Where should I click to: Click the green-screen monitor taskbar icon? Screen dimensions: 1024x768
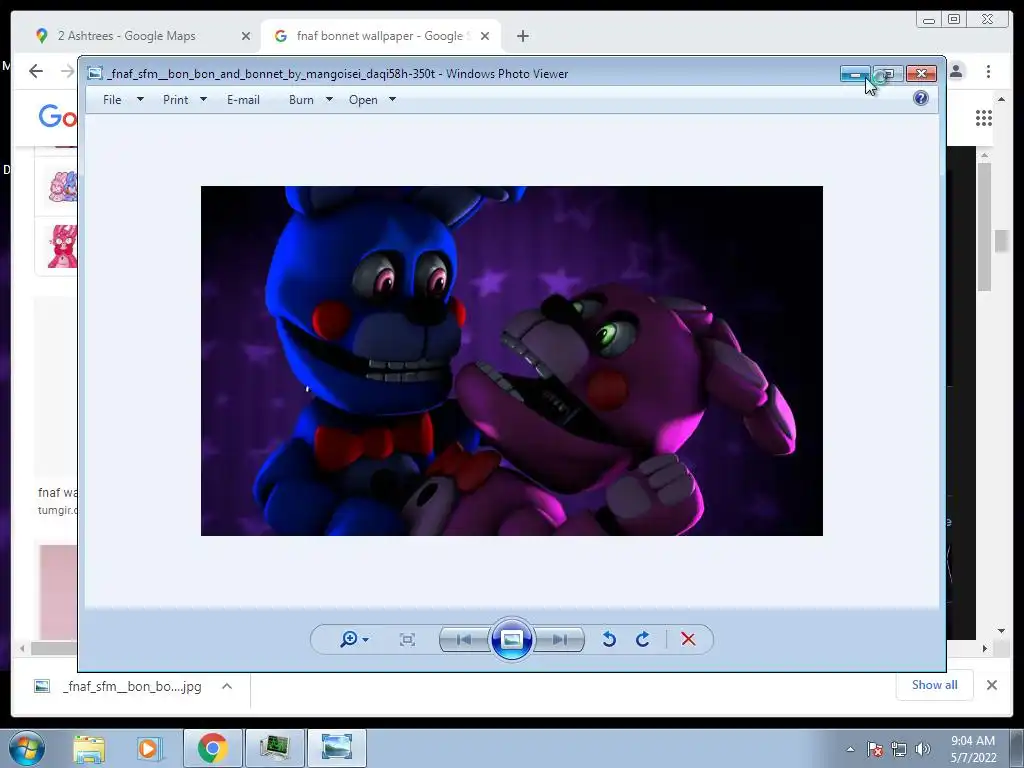coord(274,748)
